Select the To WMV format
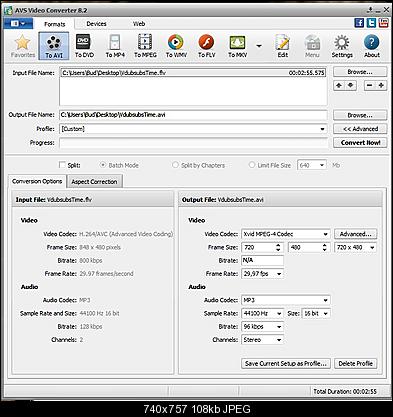The image size is (393, 417). 176,46
